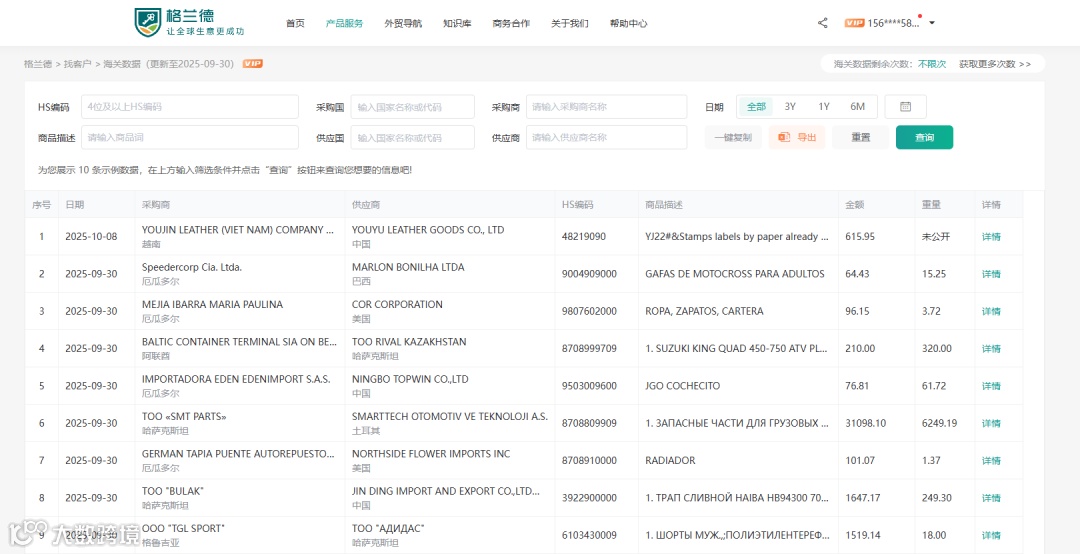Click supplier MARLON BONILHA LTDA
This screenshot has width=1080, height=554.
point(408,267)
